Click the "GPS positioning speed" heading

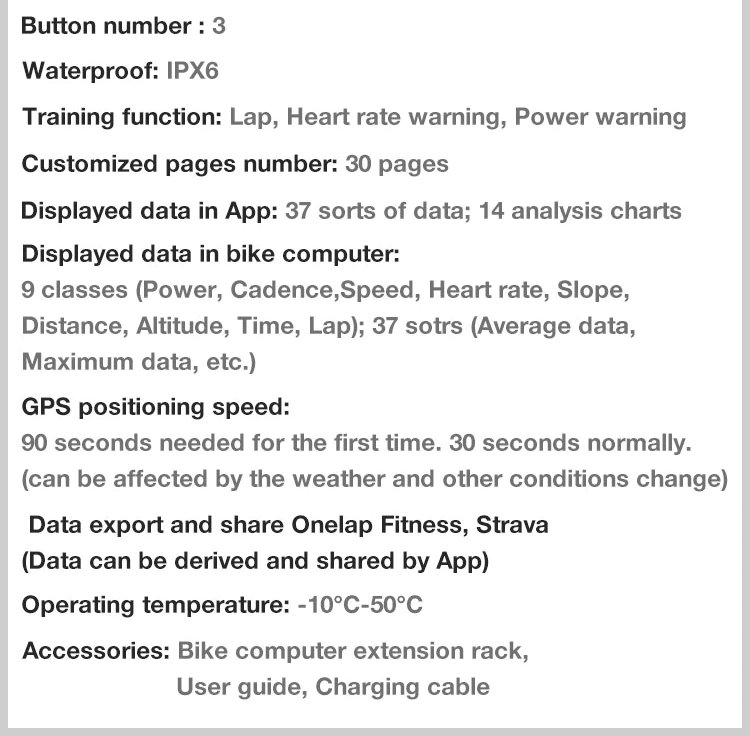click(x=155, y=407)
